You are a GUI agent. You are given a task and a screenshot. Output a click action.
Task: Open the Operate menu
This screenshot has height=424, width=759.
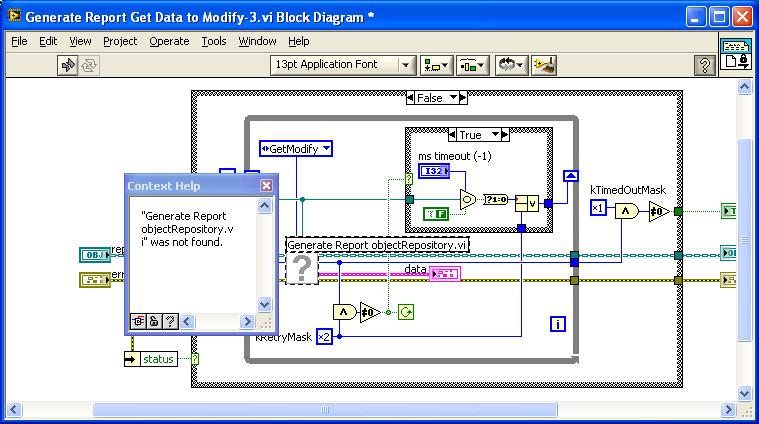169,42
